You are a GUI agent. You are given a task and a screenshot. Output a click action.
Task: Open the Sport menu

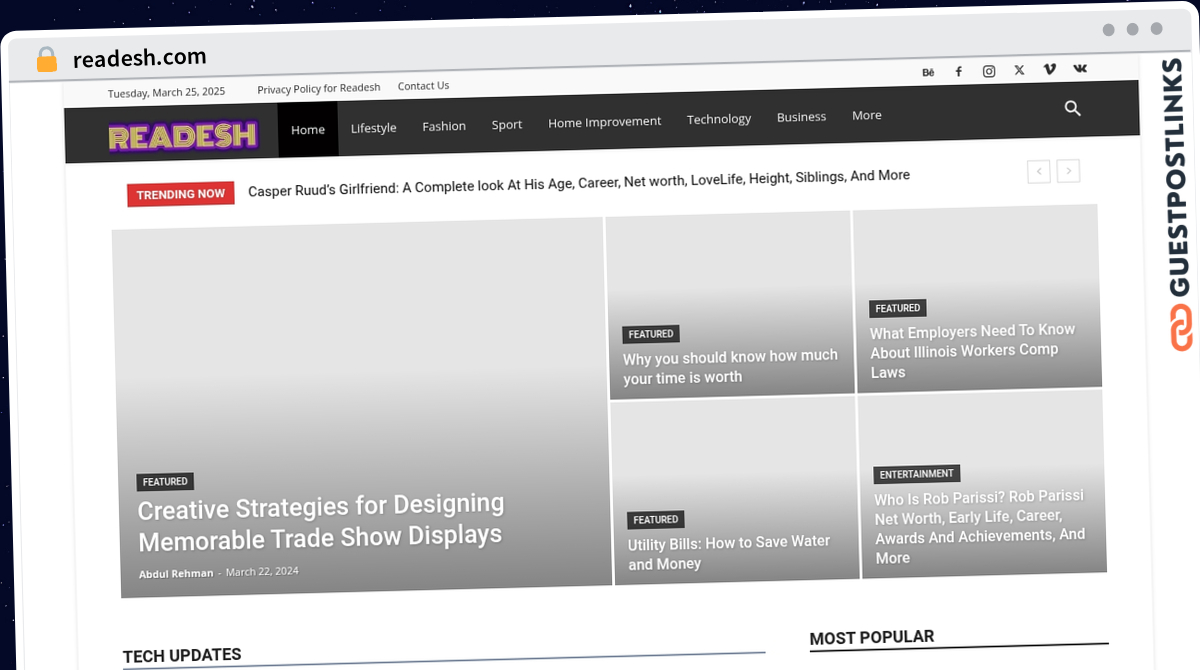507,125
